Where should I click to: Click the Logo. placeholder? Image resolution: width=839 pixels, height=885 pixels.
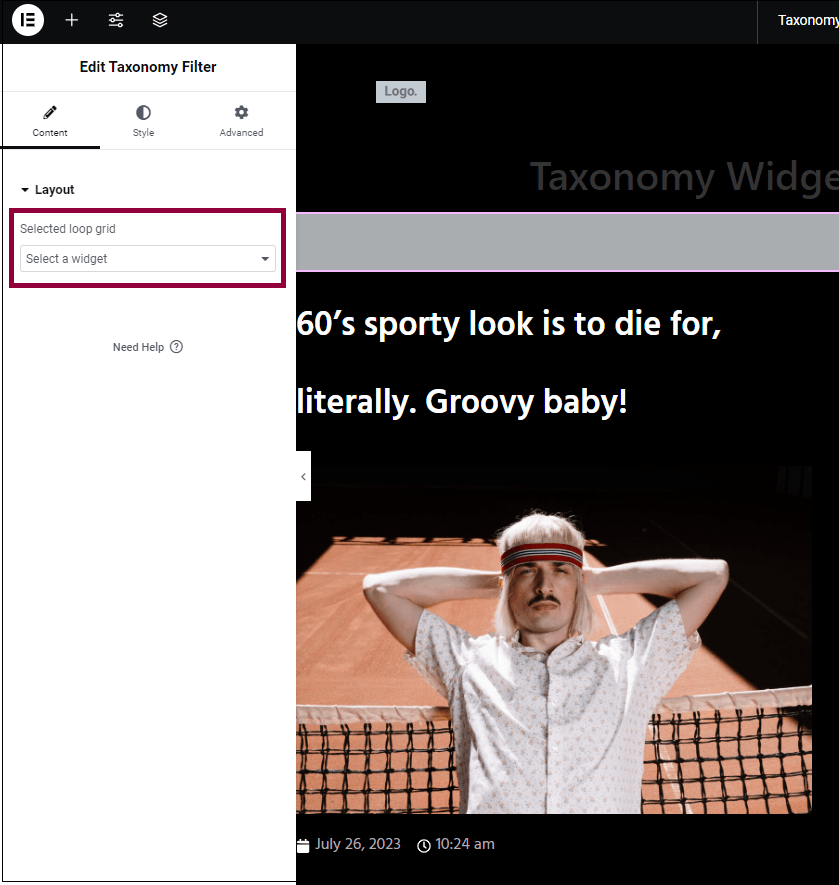(x=400, y=91)
